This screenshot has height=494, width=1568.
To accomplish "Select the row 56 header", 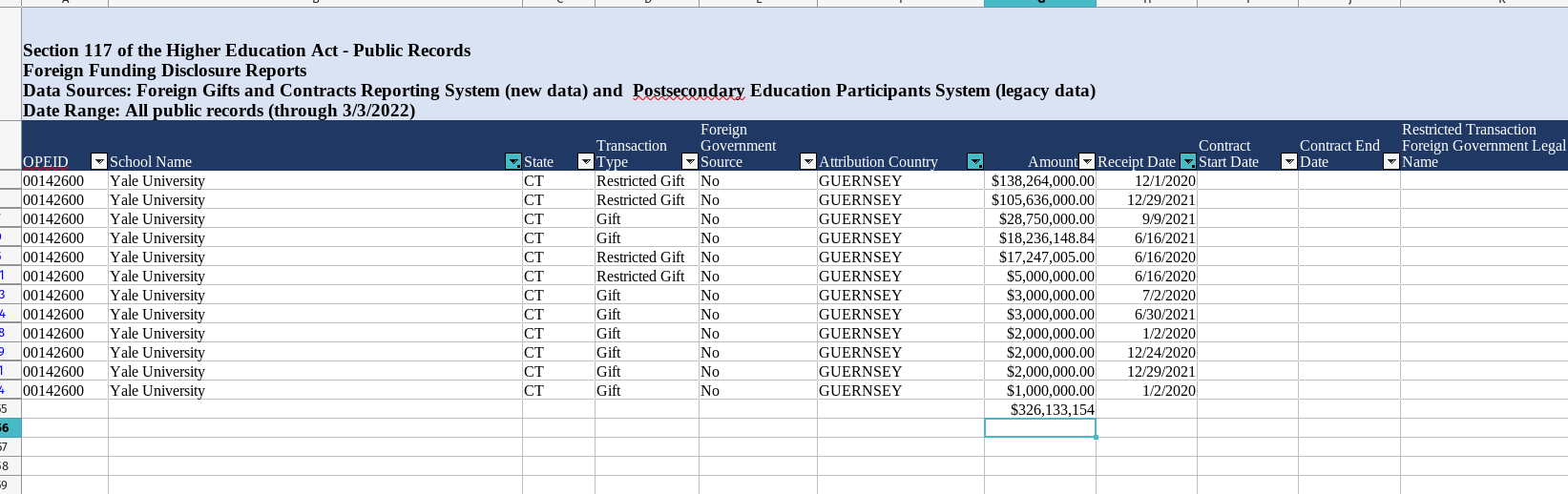I will coord(10,428).
